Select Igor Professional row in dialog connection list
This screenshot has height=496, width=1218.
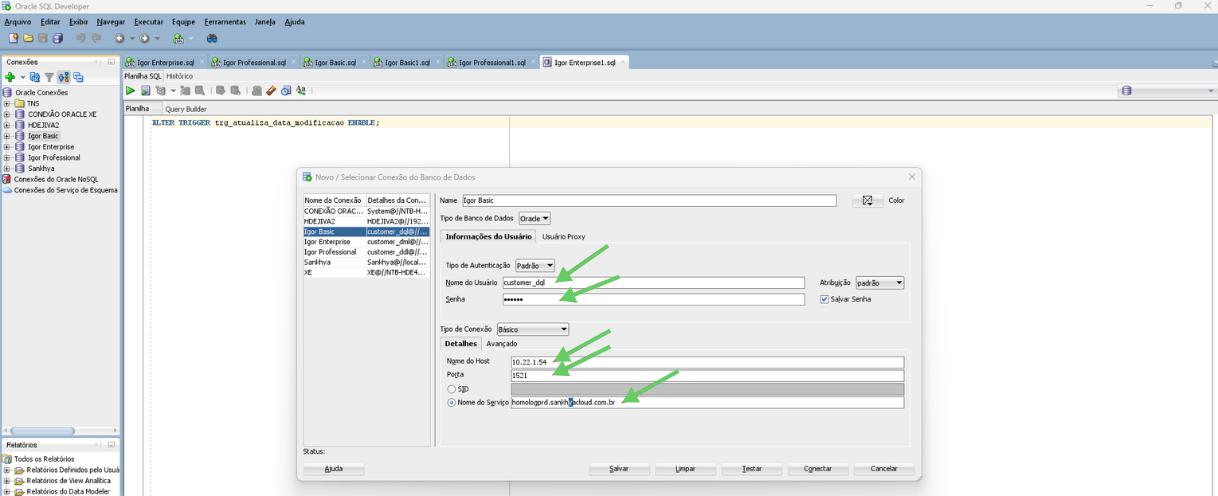[x=366, y=252]
